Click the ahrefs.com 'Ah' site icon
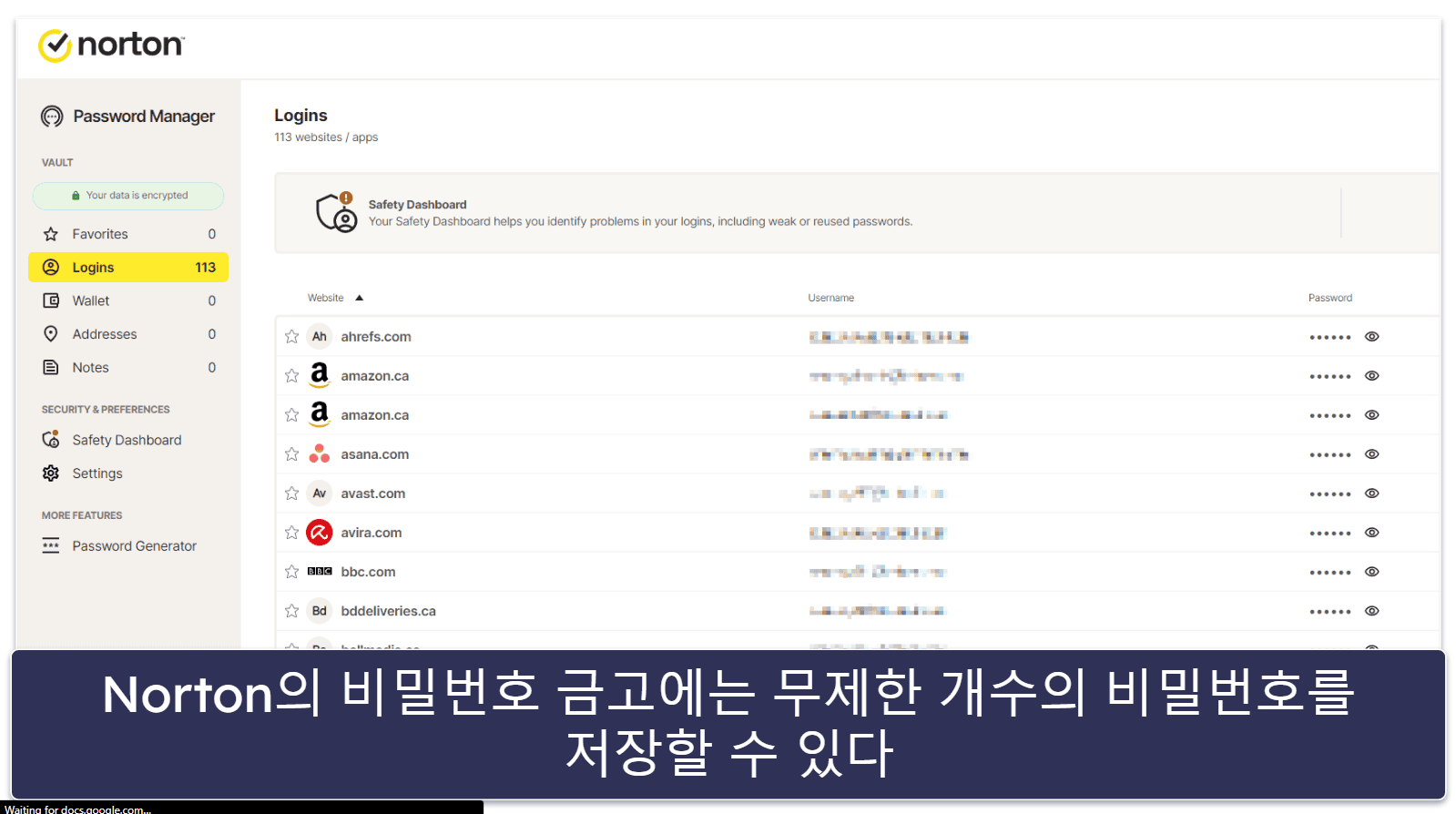 (x=319, y=337)
